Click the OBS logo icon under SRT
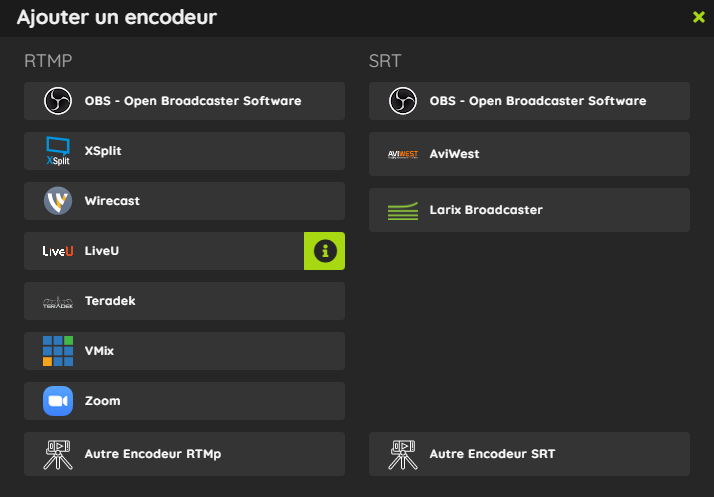 click(403, 101)
